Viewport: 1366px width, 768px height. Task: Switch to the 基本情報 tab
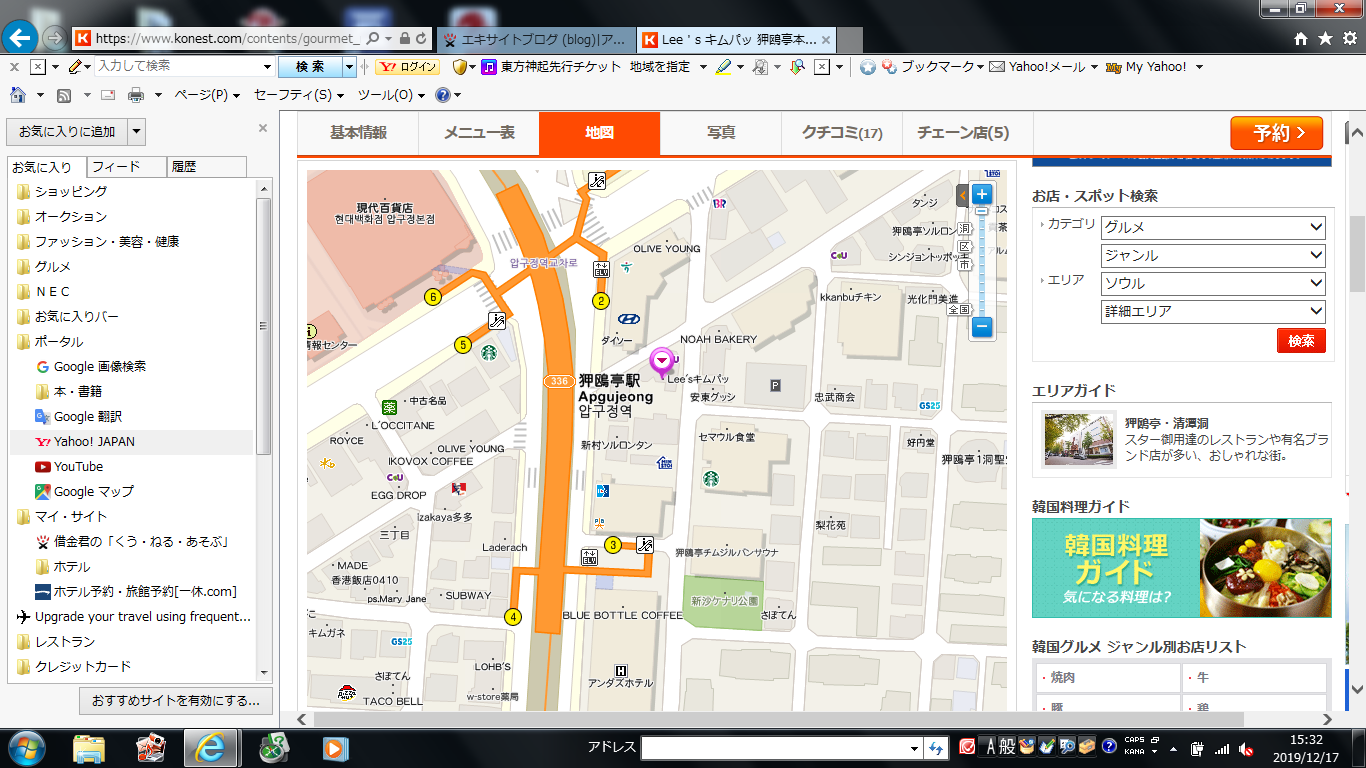pos(358,133)
